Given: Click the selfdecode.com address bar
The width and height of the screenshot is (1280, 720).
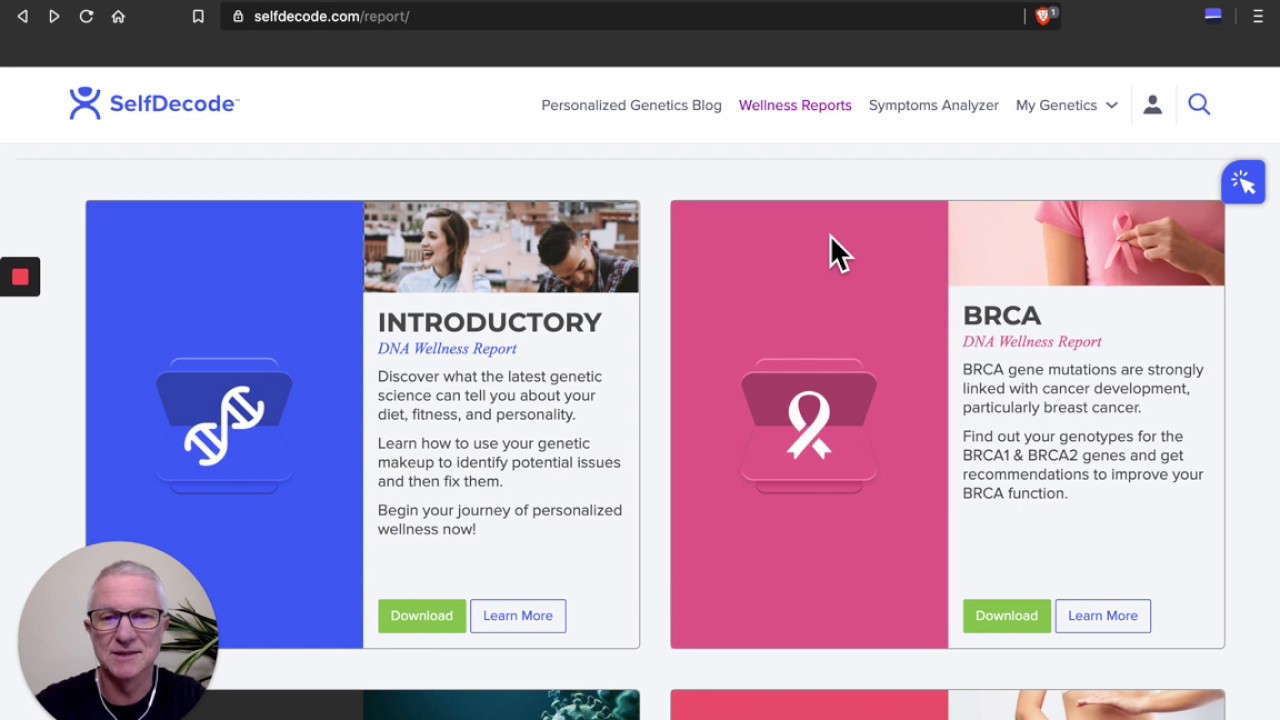Looking at the screenshot, I should pos(620,16).
